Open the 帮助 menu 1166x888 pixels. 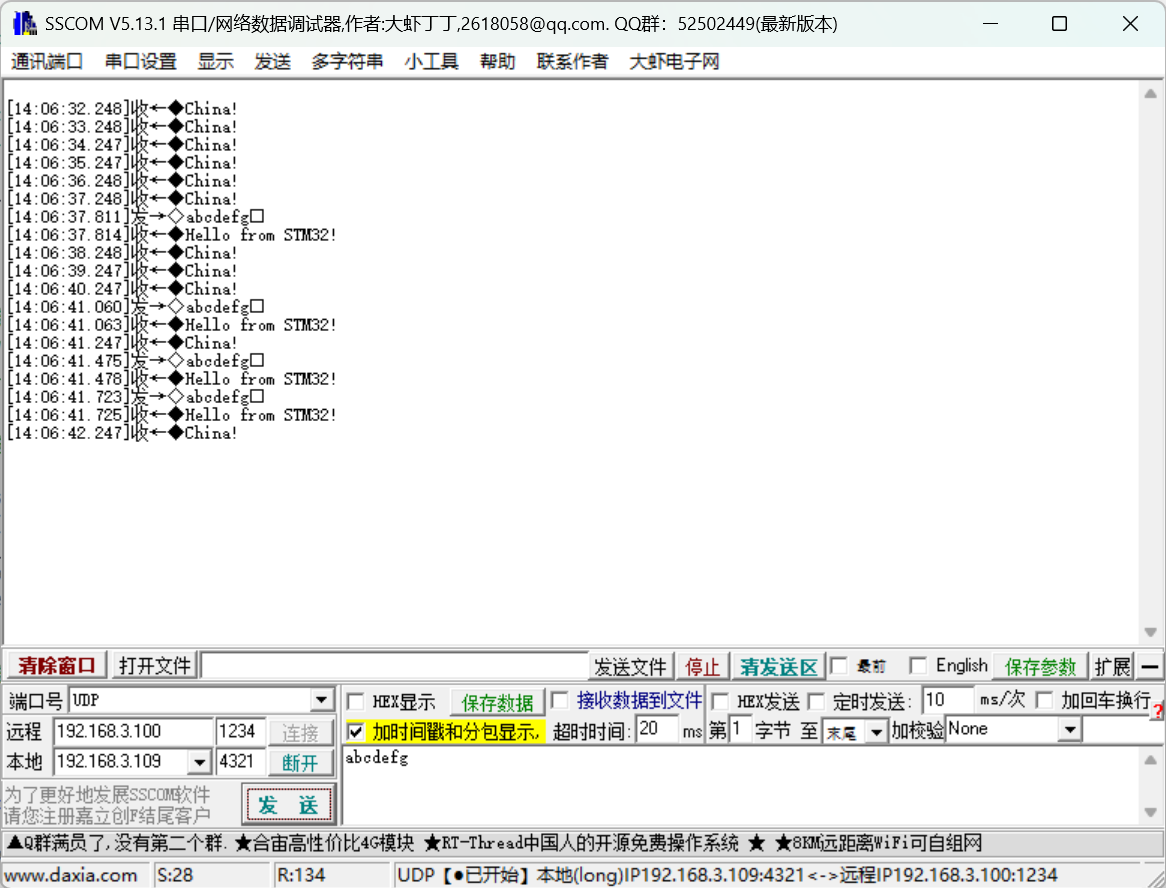point(497,62)
